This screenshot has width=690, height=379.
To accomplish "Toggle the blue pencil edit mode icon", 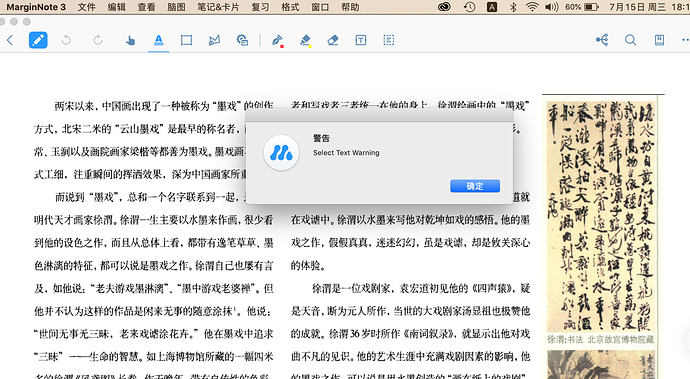I will tap(38, 40).
